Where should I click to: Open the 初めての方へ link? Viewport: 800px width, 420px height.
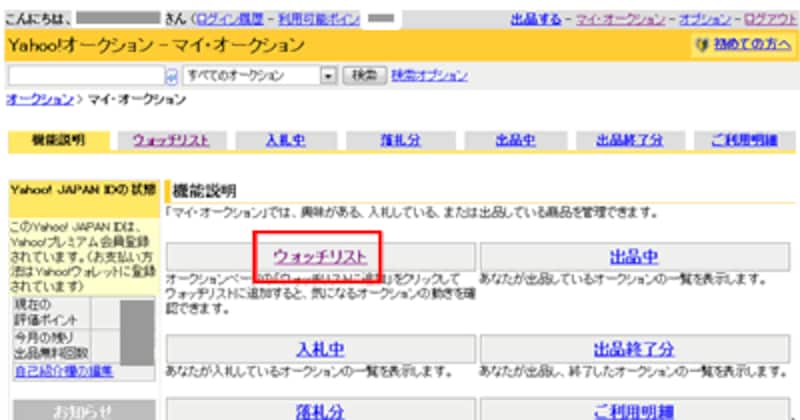753,44
